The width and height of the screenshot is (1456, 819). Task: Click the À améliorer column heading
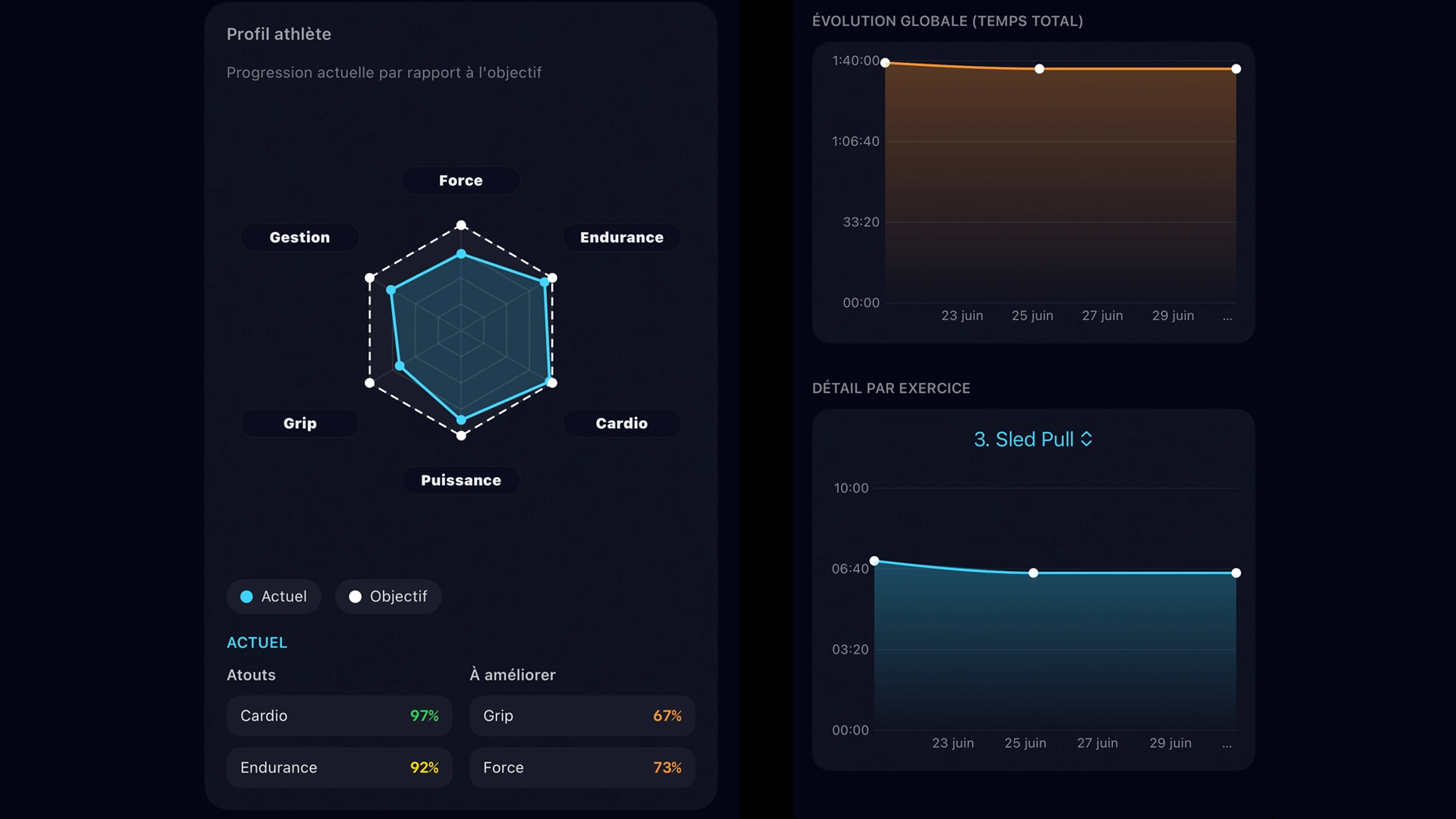(513, 675)
